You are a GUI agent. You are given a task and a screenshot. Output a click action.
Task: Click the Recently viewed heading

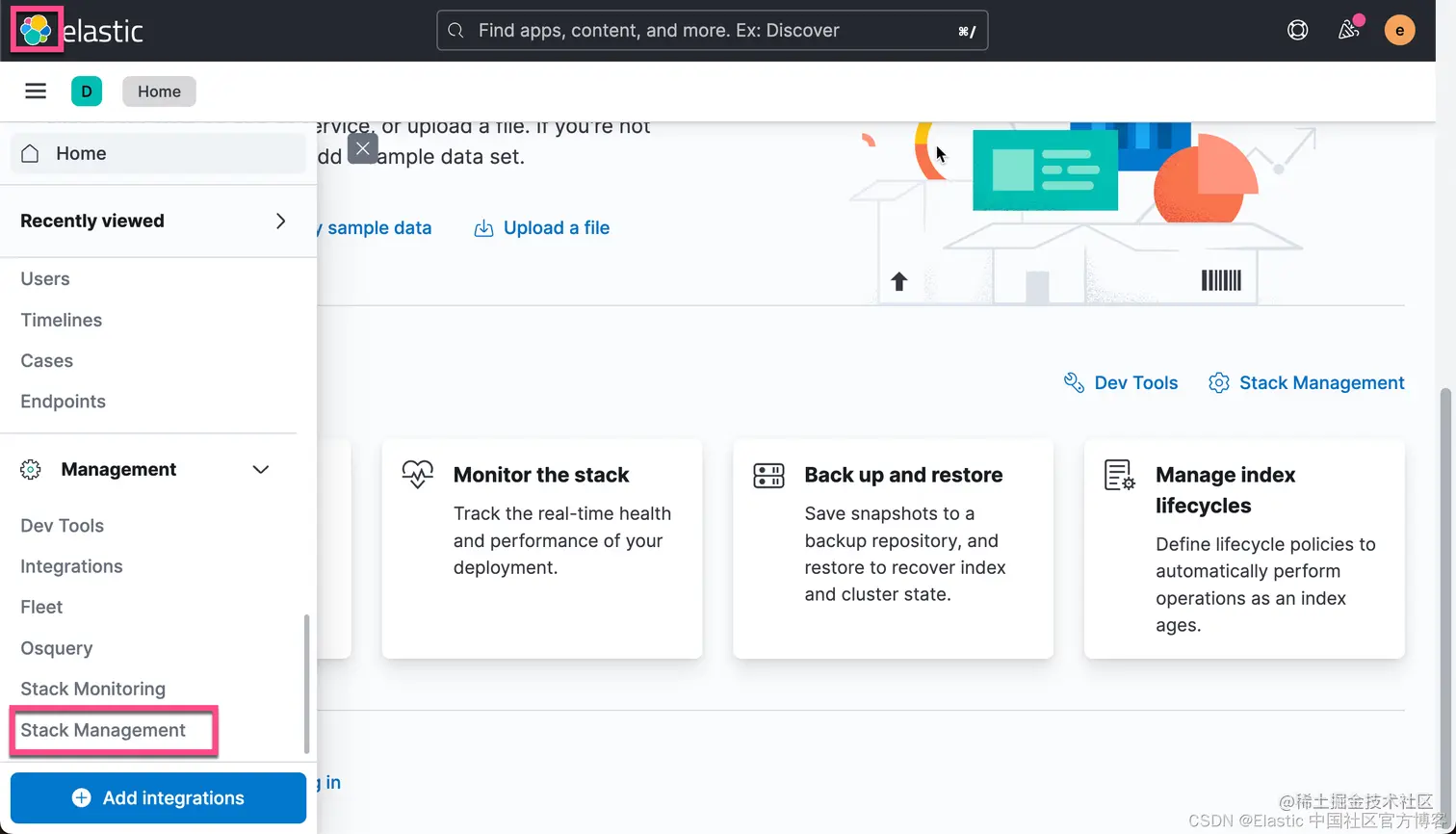[x=92, y=221]
